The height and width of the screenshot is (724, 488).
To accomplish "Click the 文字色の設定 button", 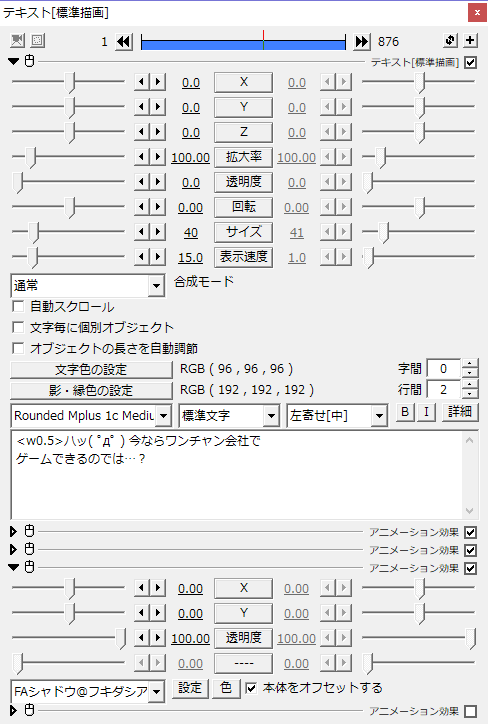I will [x=91, y=369].
